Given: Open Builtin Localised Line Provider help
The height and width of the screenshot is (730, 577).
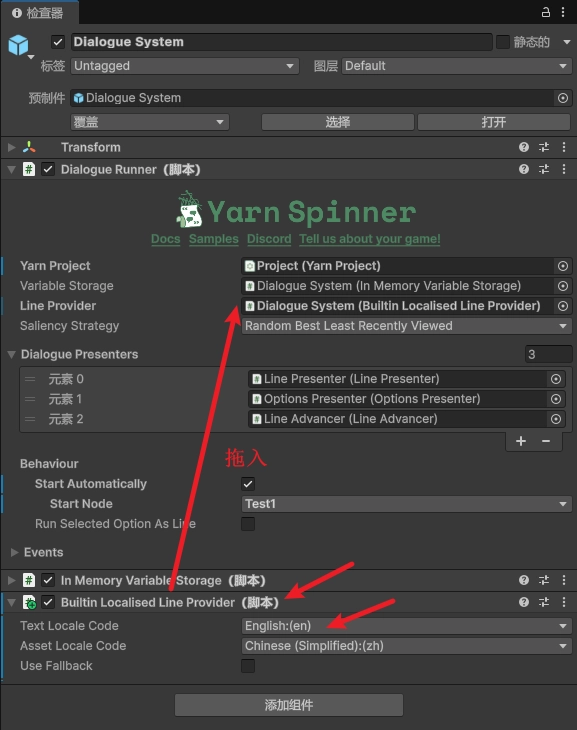Looking at the screenshot, I should [524, 602].
